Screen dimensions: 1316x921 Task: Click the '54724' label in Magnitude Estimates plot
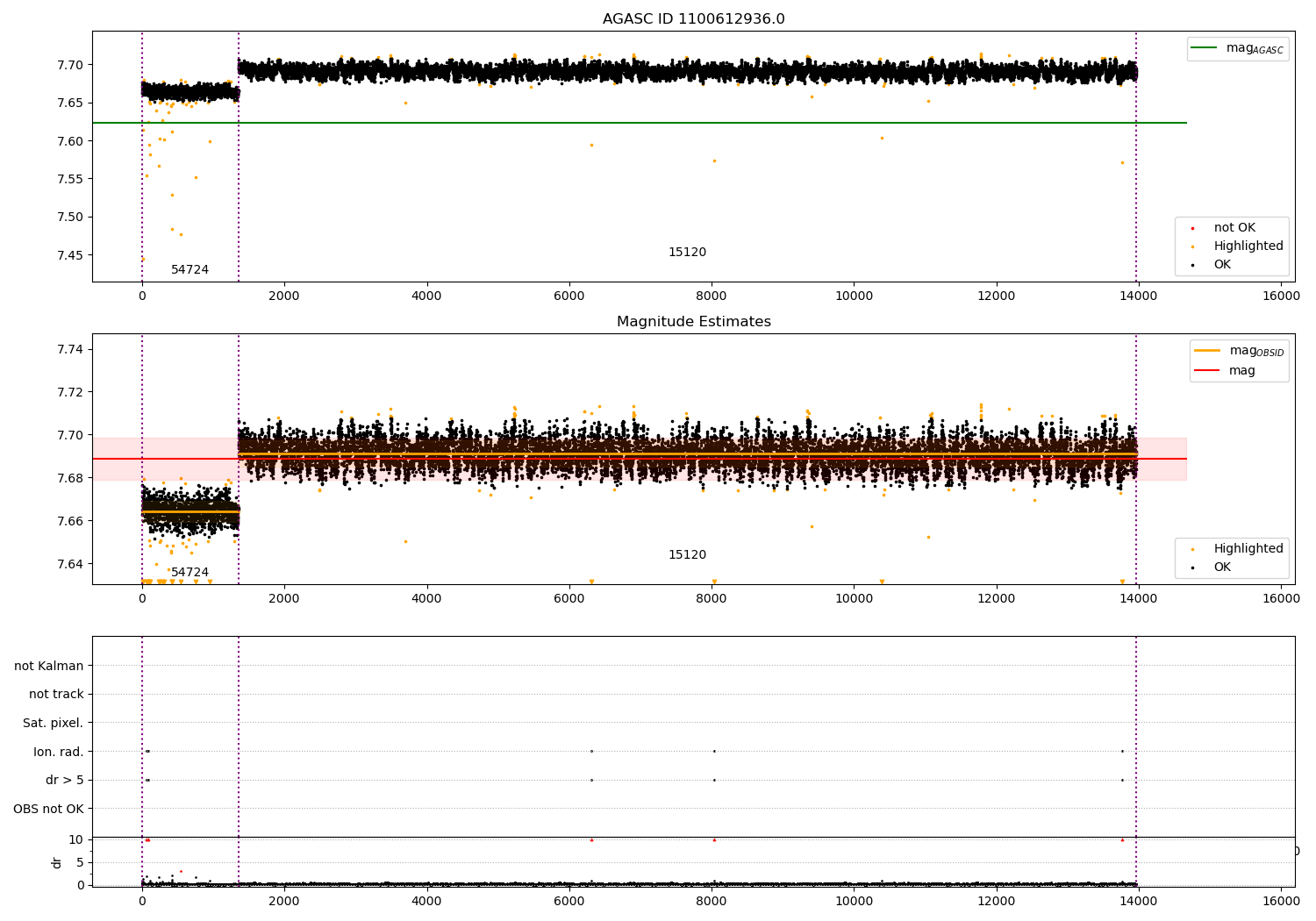tap(190, 573)
